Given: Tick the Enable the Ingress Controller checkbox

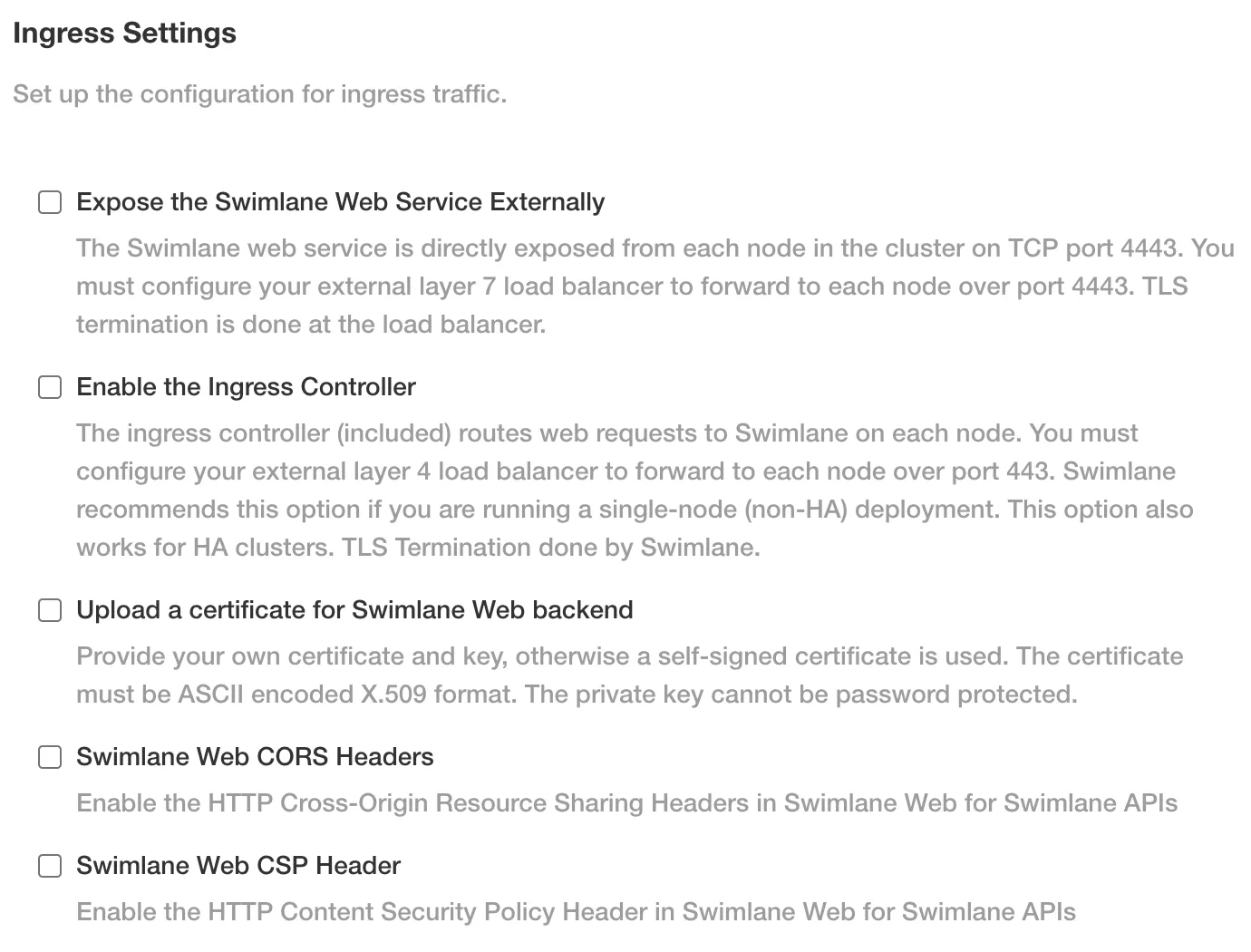Looking at the screenshot, I should tap(50, 387).
